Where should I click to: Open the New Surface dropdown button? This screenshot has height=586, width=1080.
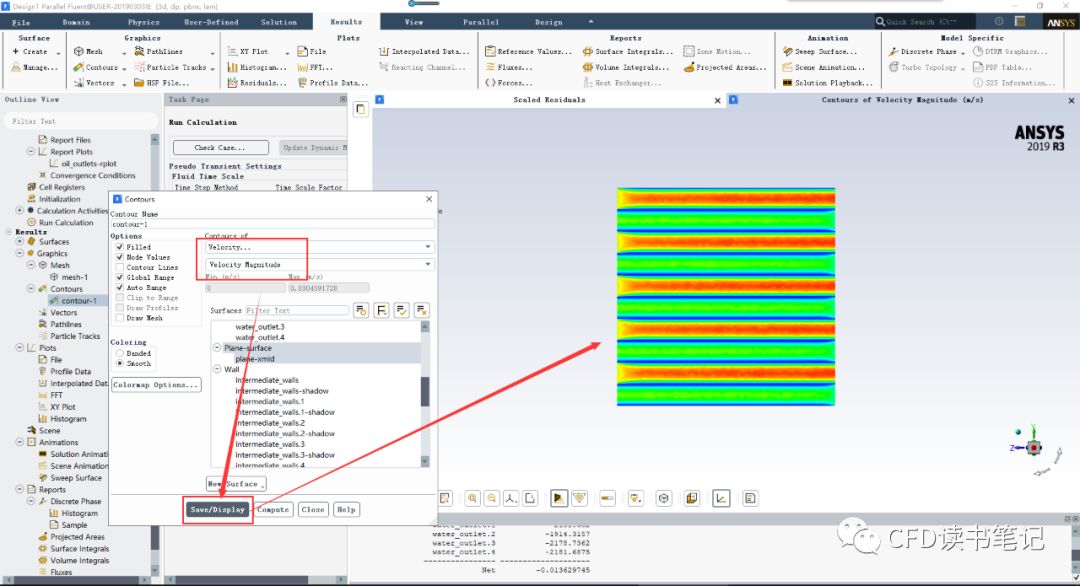(x=236, y=484)
